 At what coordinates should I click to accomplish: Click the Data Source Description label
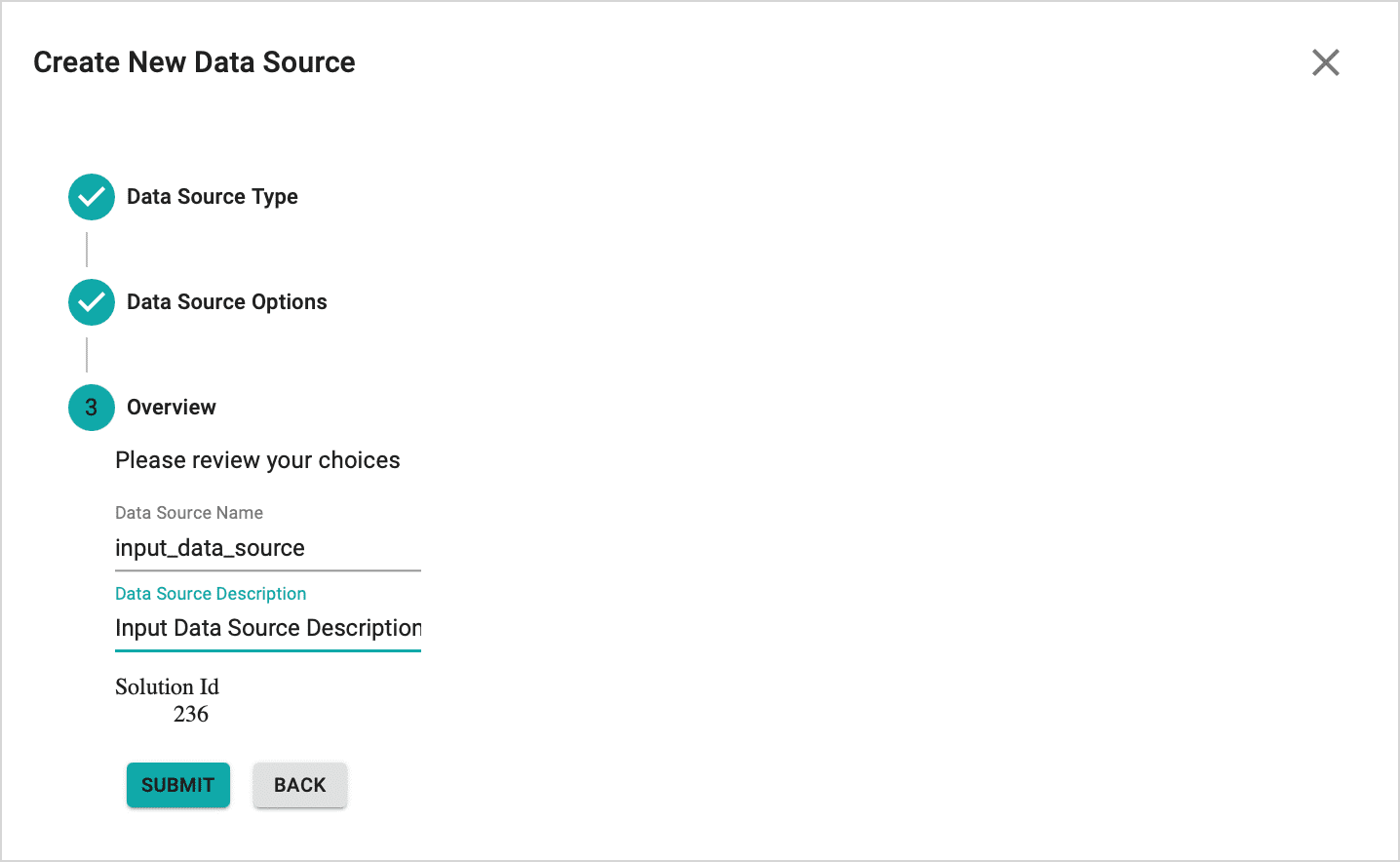[x=211, y=594]
